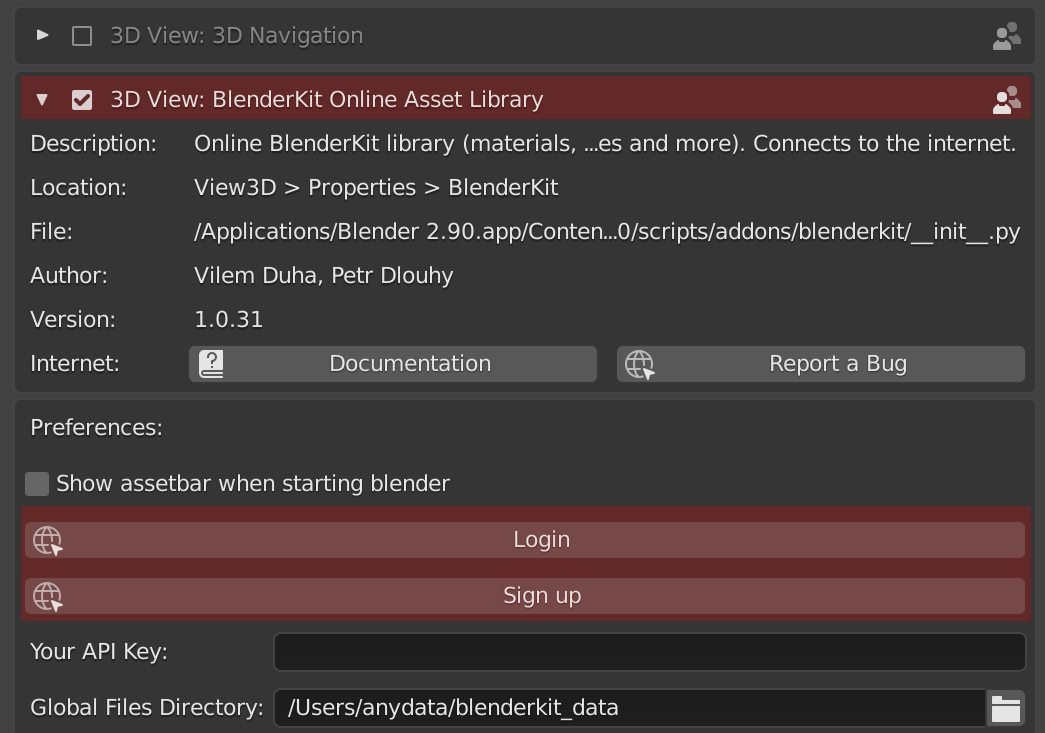
Task: Expand the 3D Navigation add-on details
Action: pos(42,35)
